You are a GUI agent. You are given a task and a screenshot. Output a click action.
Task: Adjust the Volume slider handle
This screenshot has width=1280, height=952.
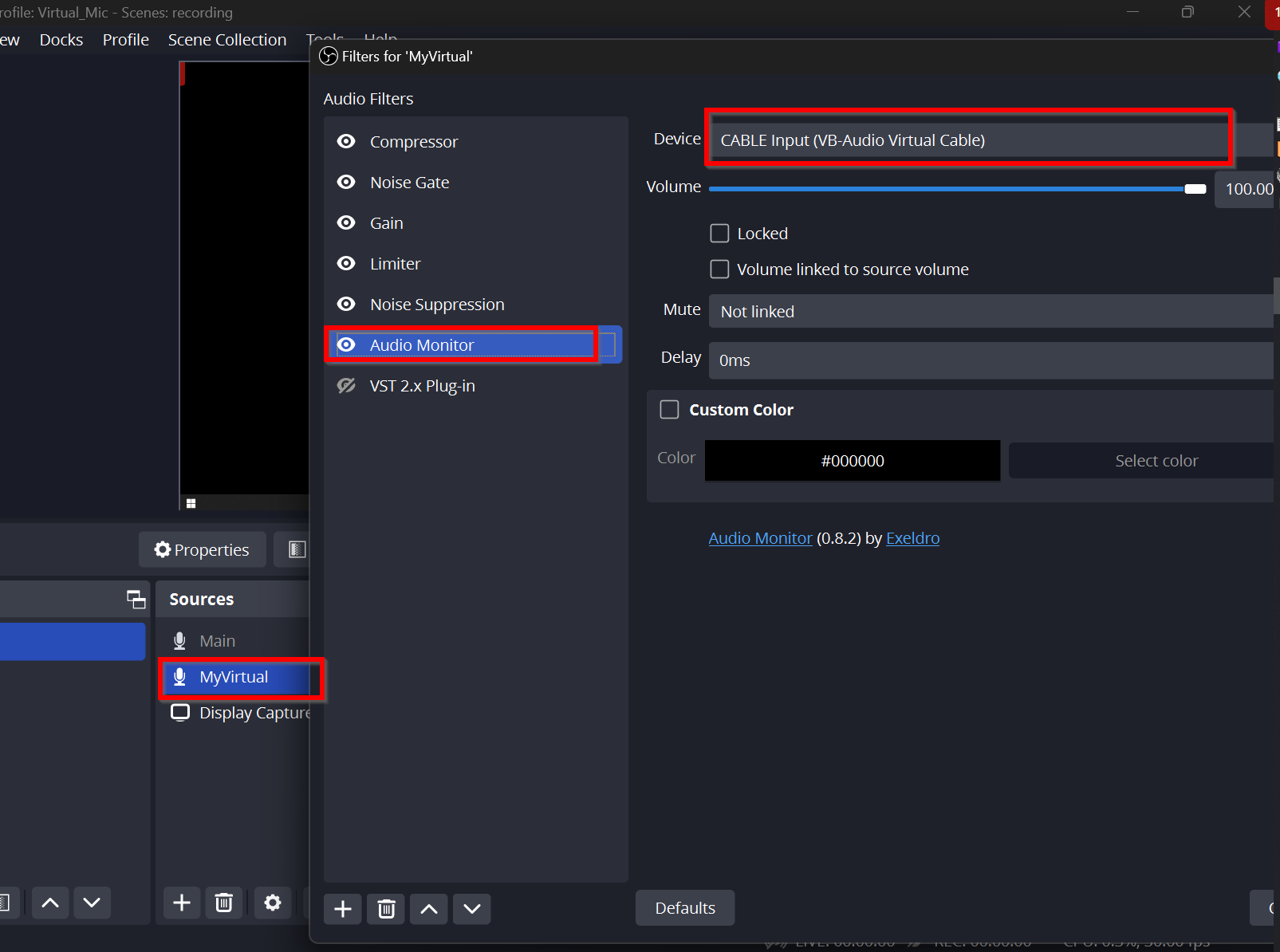pos(1195,189)
